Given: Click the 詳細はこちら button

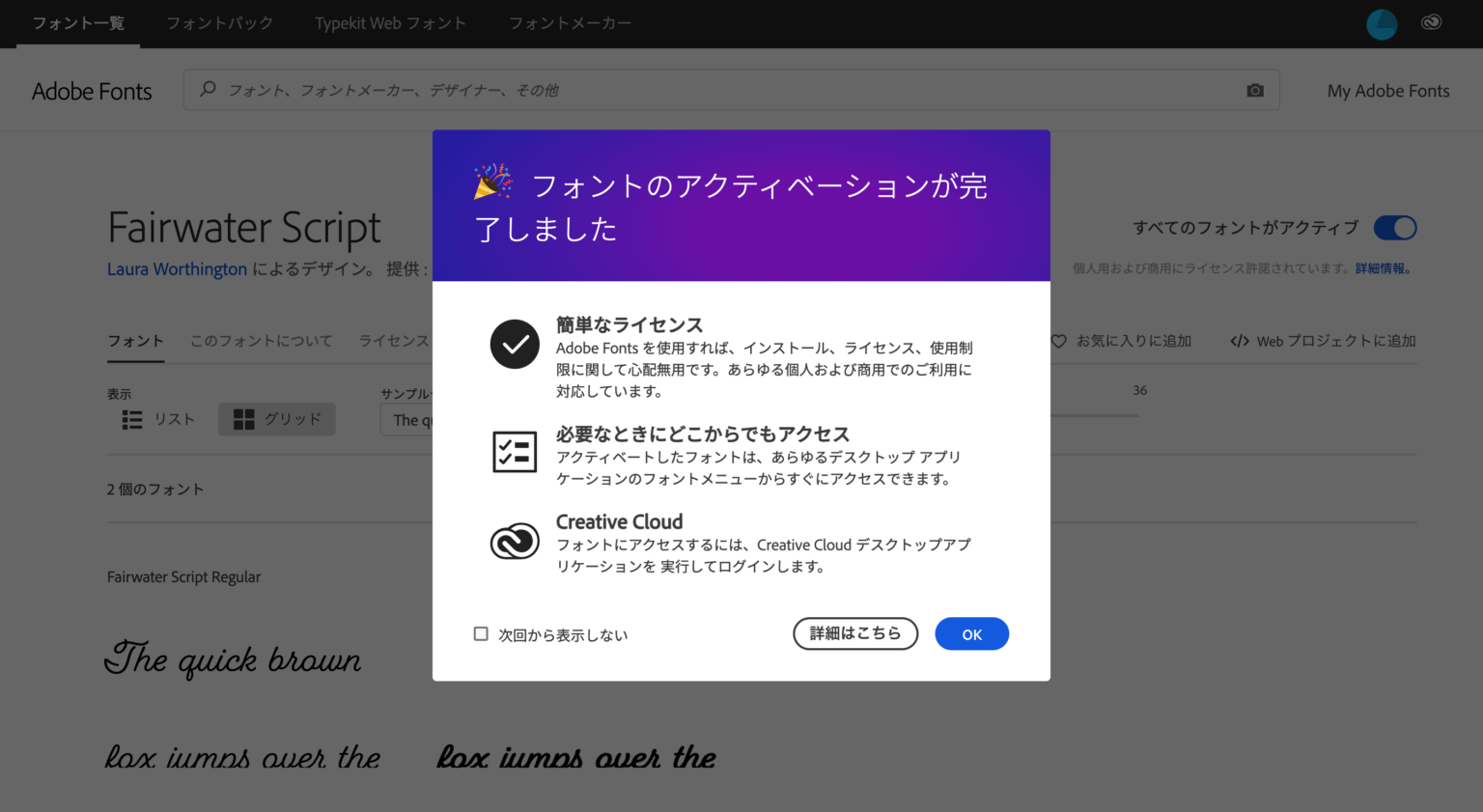Looking at the screenshot, I should 854,633.
